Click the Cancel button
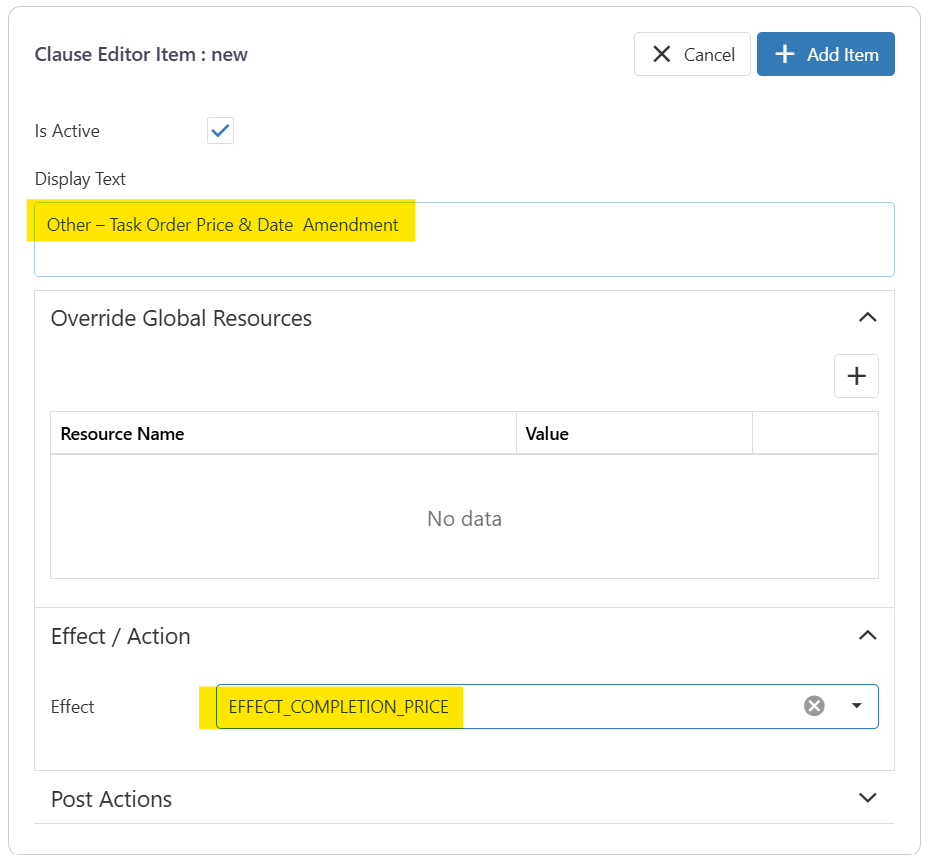This screenshot has width=935, height=857. [692, 54]
